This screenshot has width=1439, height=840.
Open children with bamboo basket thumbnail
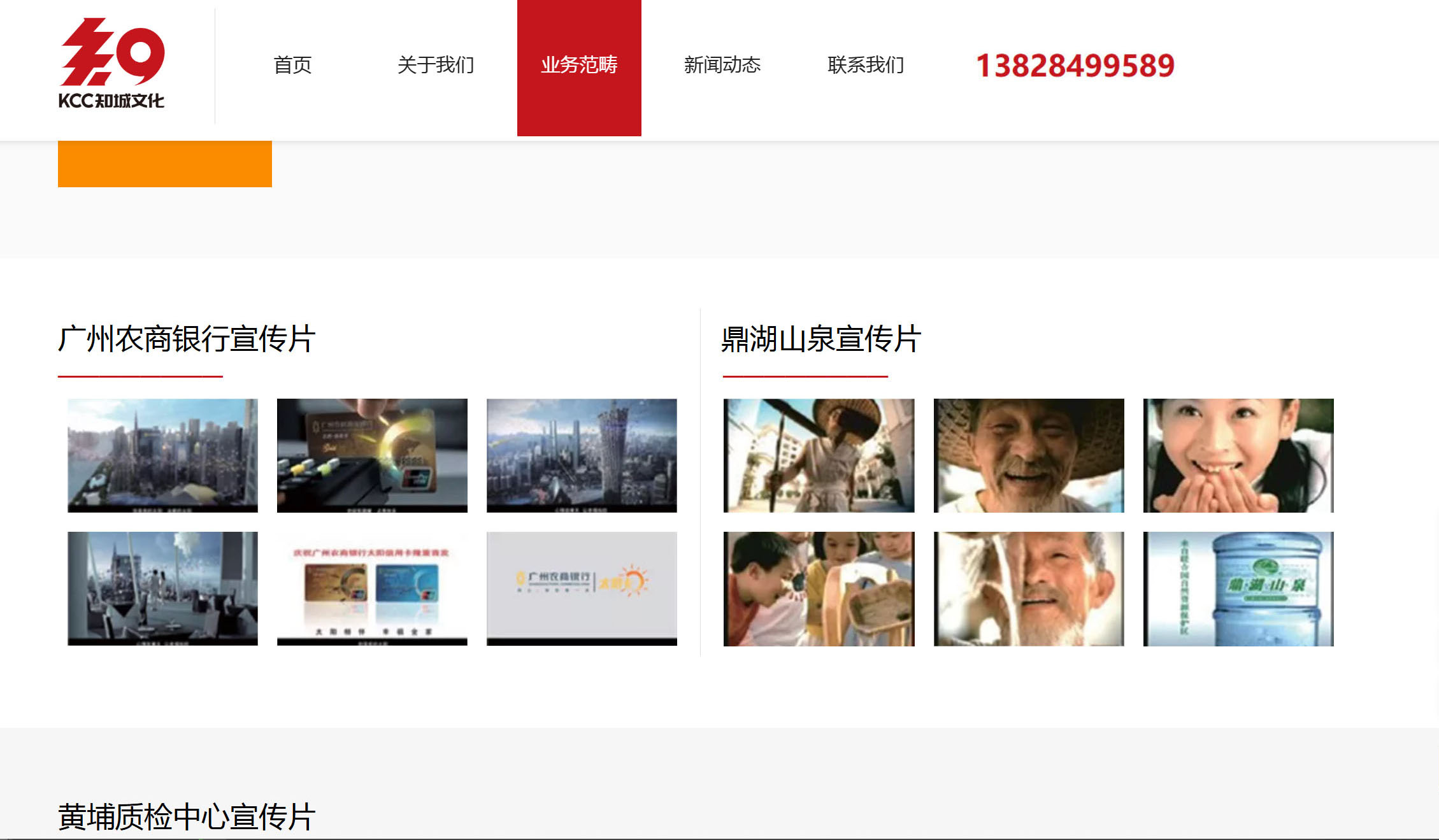819,588
